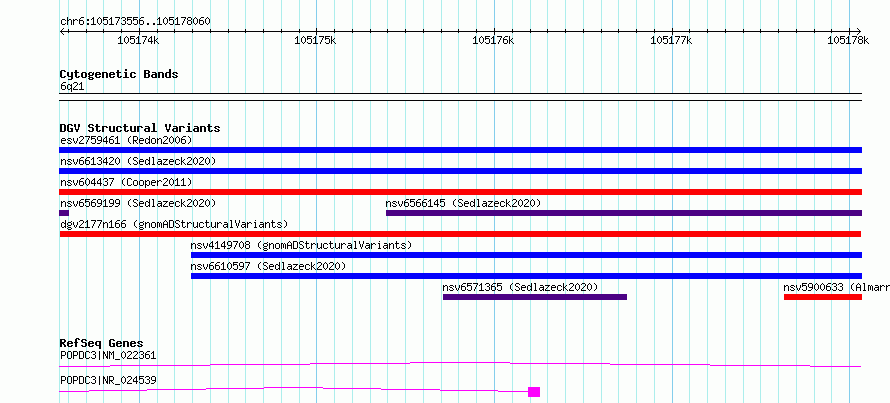Click the magenta exon box of POPDC3|NR_024539
Image resolution: width=890 pixels, height=403 pixels.
point(534,392)
